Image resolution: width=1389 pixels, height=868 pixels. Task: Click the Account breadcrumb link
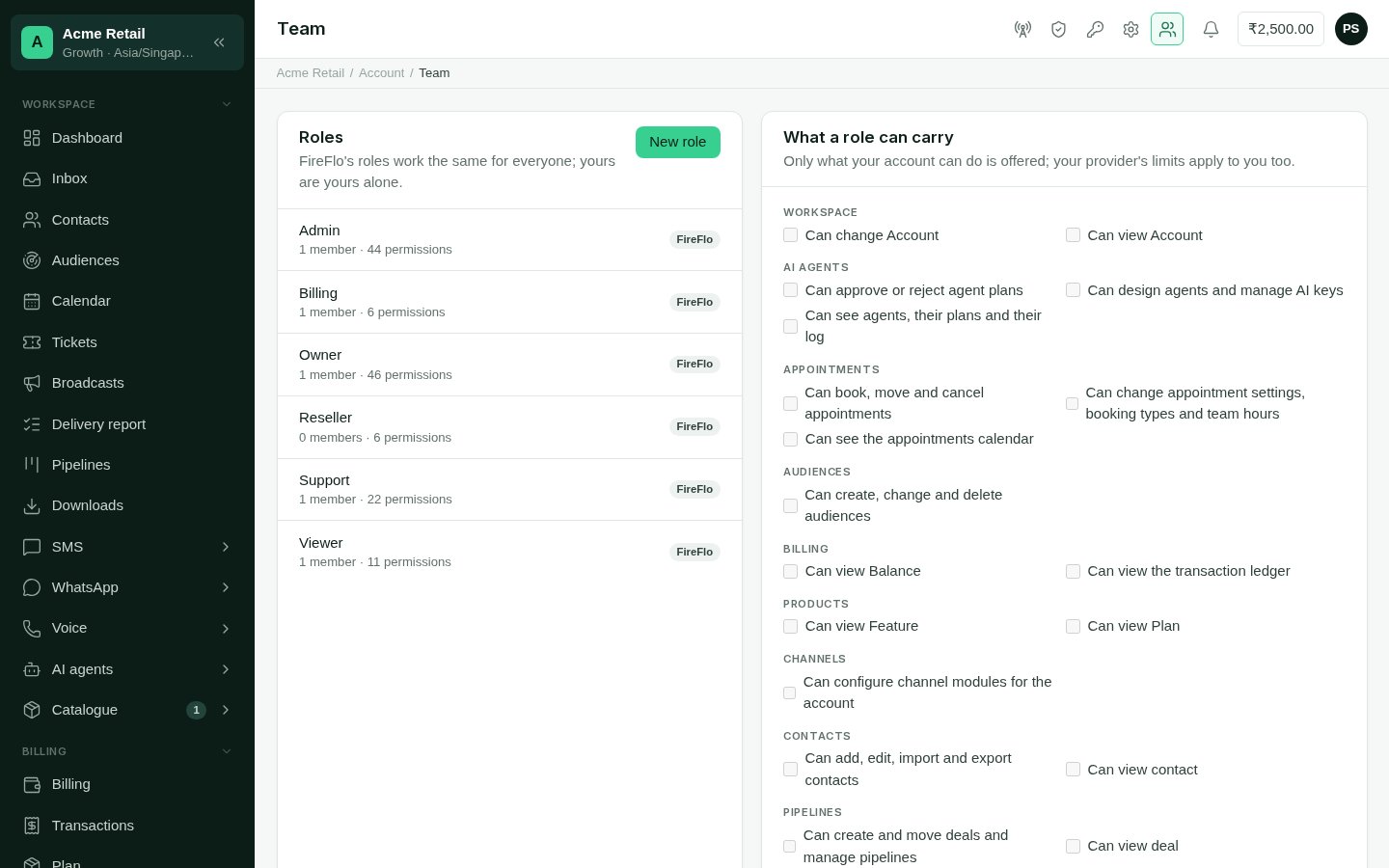(381, 73)
